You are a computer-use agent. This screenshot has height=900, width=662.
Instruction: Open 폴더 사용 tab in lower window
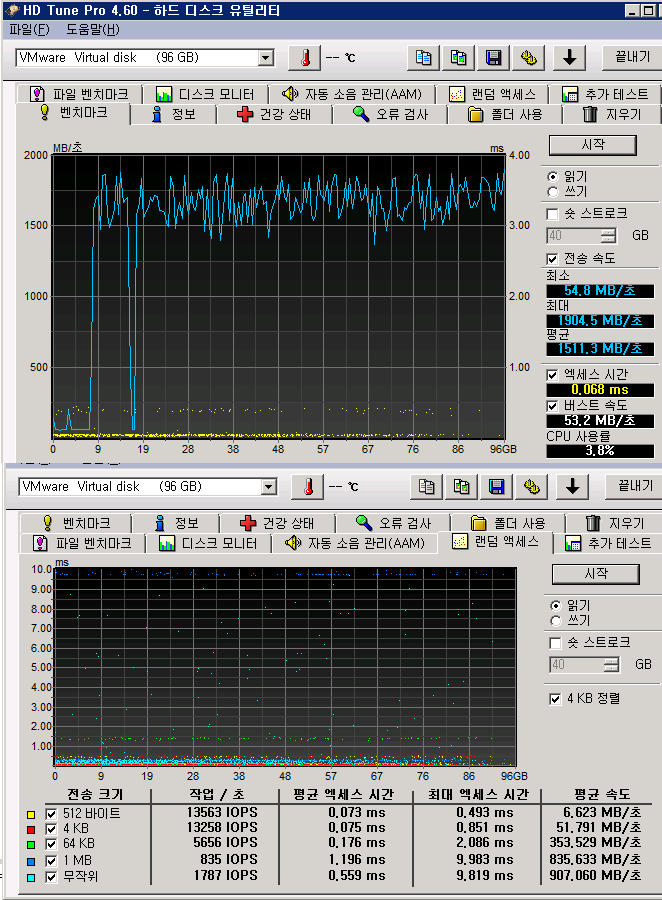tap(508, 523)
